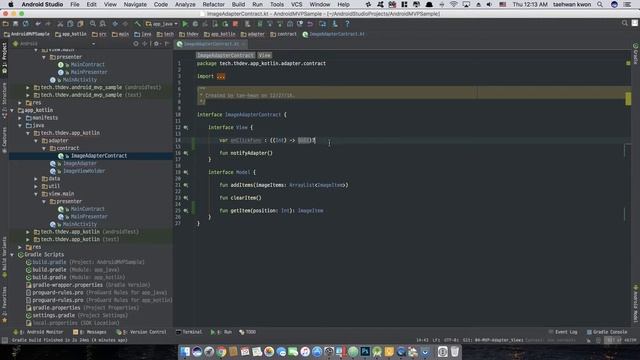
Task: Click Project panel settings gear icon
Action: pos(156,43)
